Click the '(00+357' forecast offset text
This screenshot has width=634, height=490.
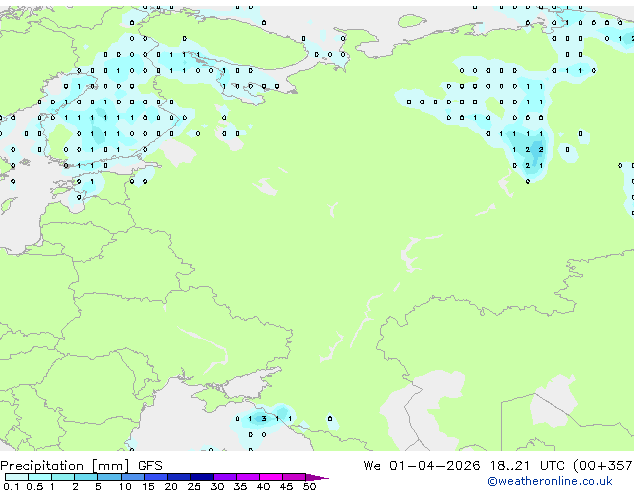coord(603,466)
